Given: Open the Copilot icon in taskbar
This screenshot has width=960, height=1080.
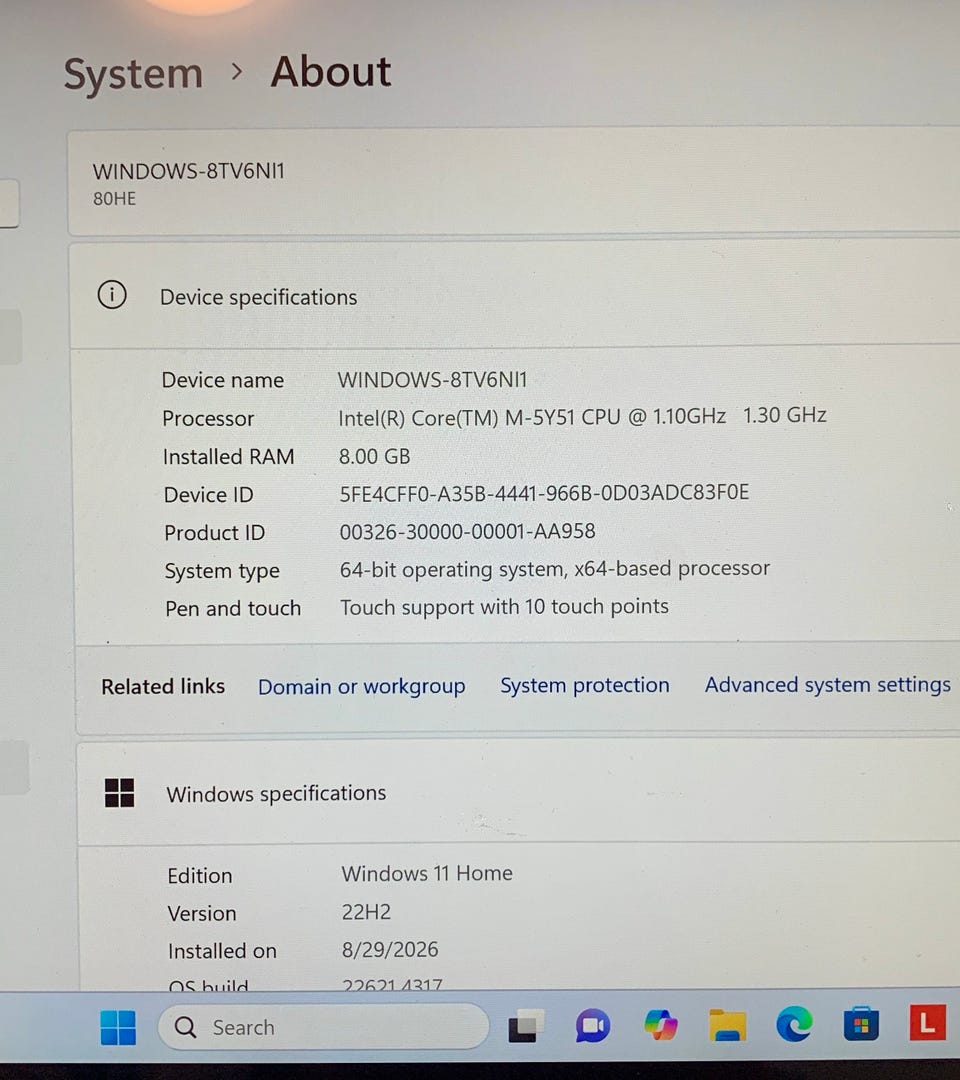Looking at the screenshot, I should point(660,1025).
